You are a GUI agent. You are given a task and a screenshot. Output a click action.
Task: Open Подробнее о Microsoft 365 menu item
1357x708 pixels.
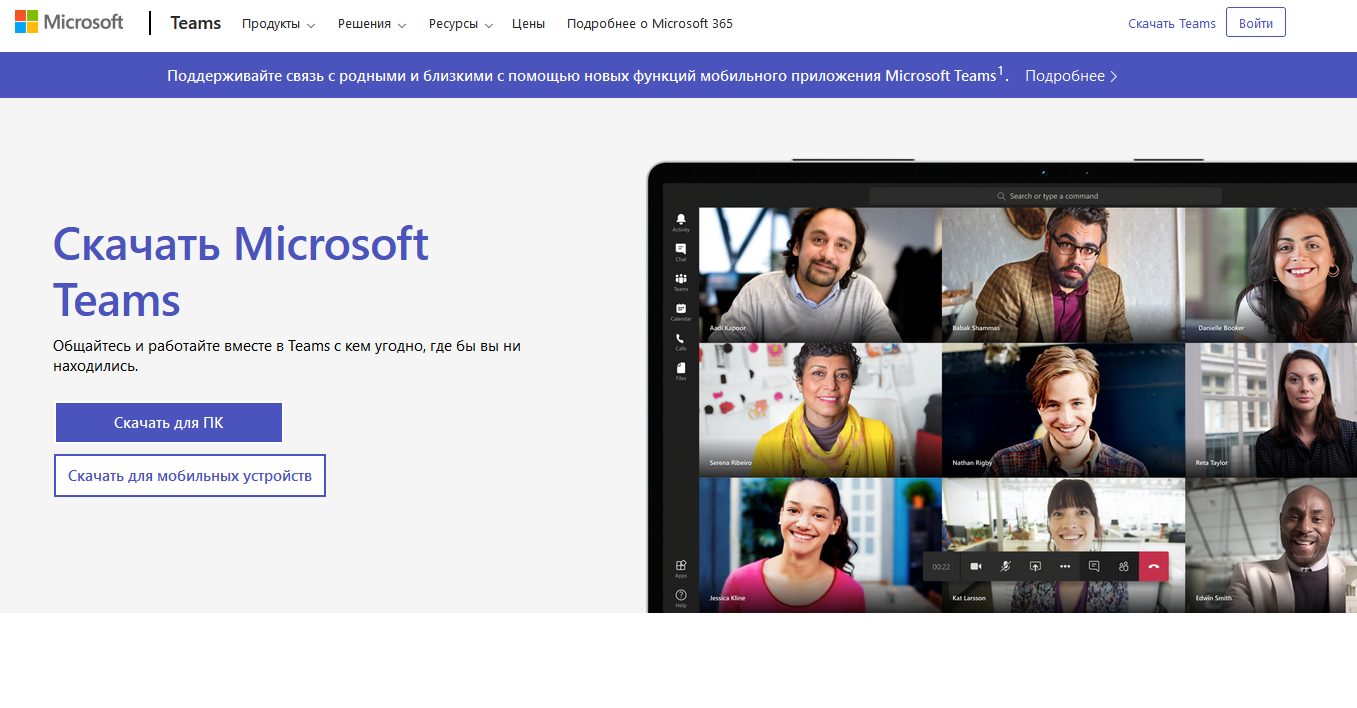[x=649, y=24]
